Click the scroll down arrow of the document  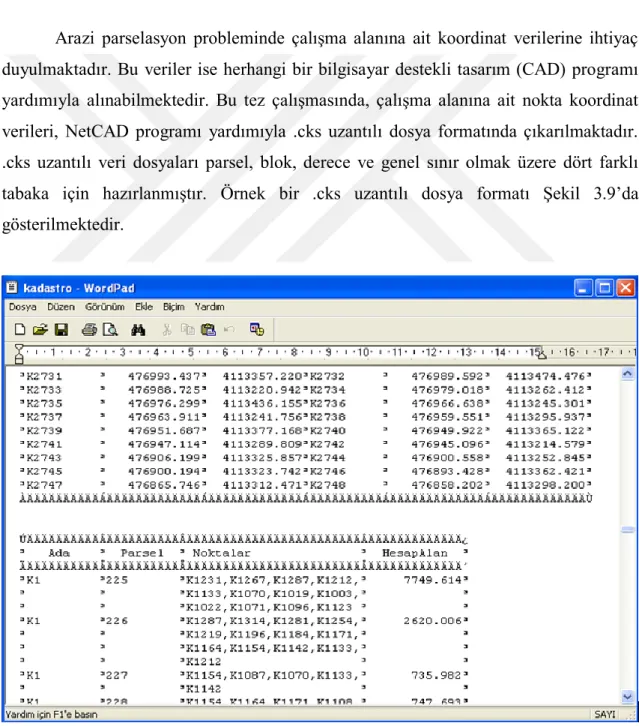(627, 696)
